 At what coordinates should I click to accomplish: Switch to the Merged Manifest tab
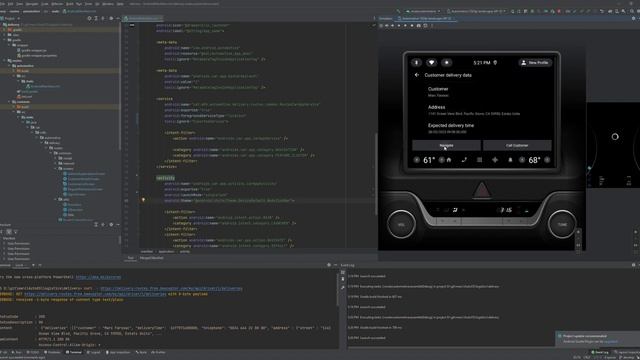coord(151,258)
